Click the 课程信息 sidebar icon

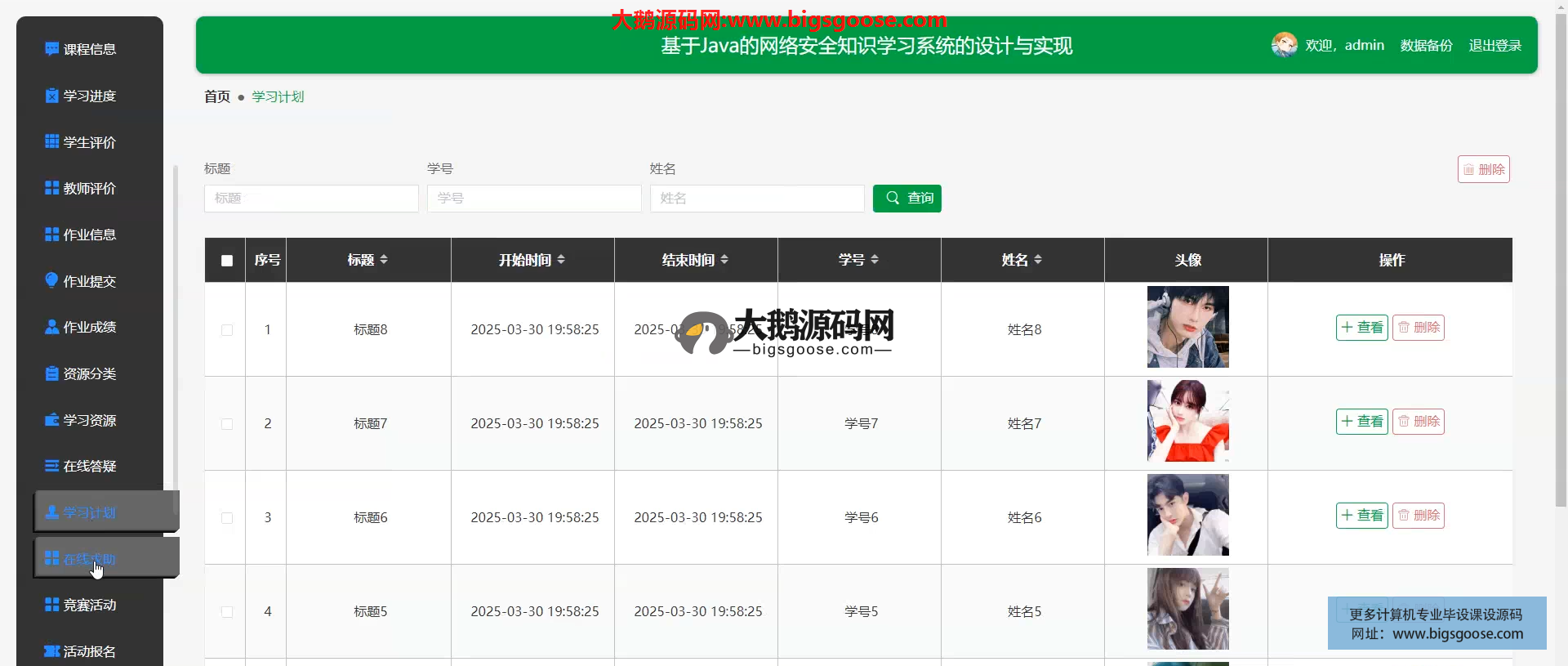51,49
